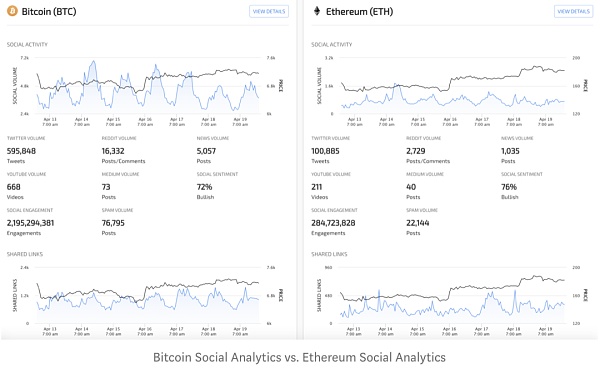
Task: Select the Ethereum (ETH) heading
Action: tap(359, 11)
